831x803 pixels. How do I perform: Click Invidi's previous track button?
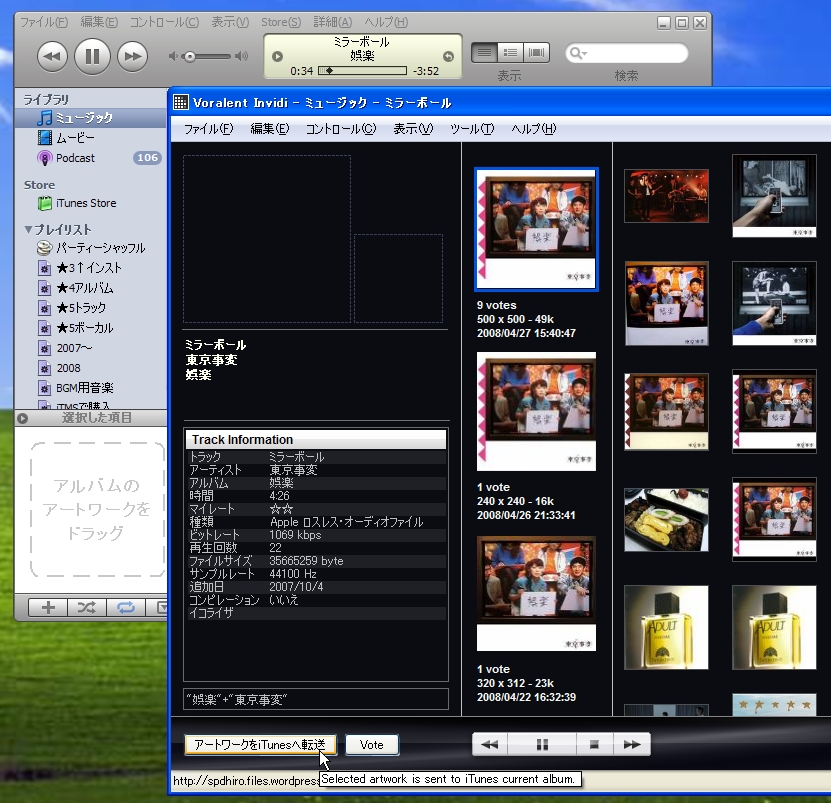click(x=490, y=745)
